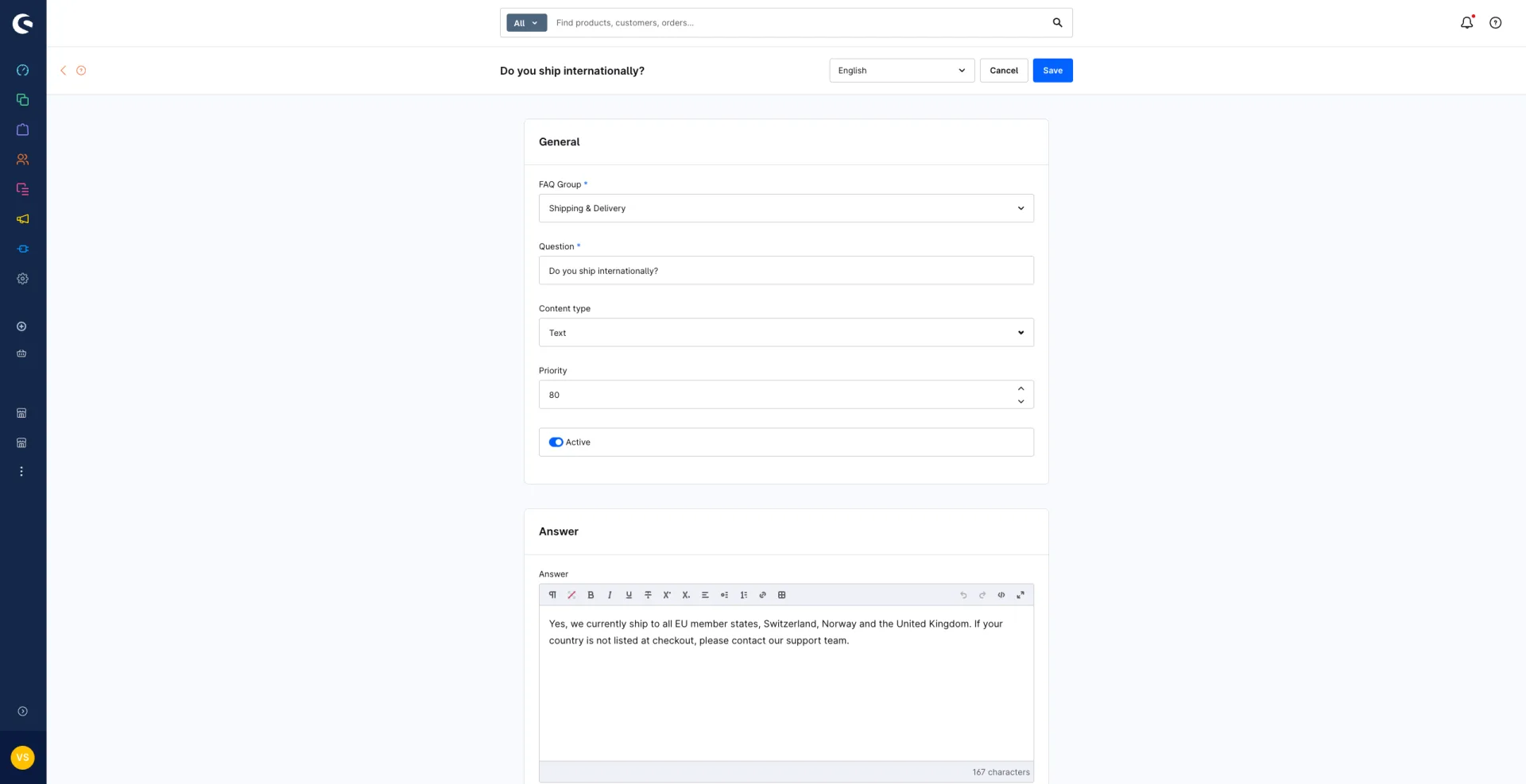Open the Orders bag icon in sidebar
This screenshot has width=1526, height=784.
[x=22, y=129]
